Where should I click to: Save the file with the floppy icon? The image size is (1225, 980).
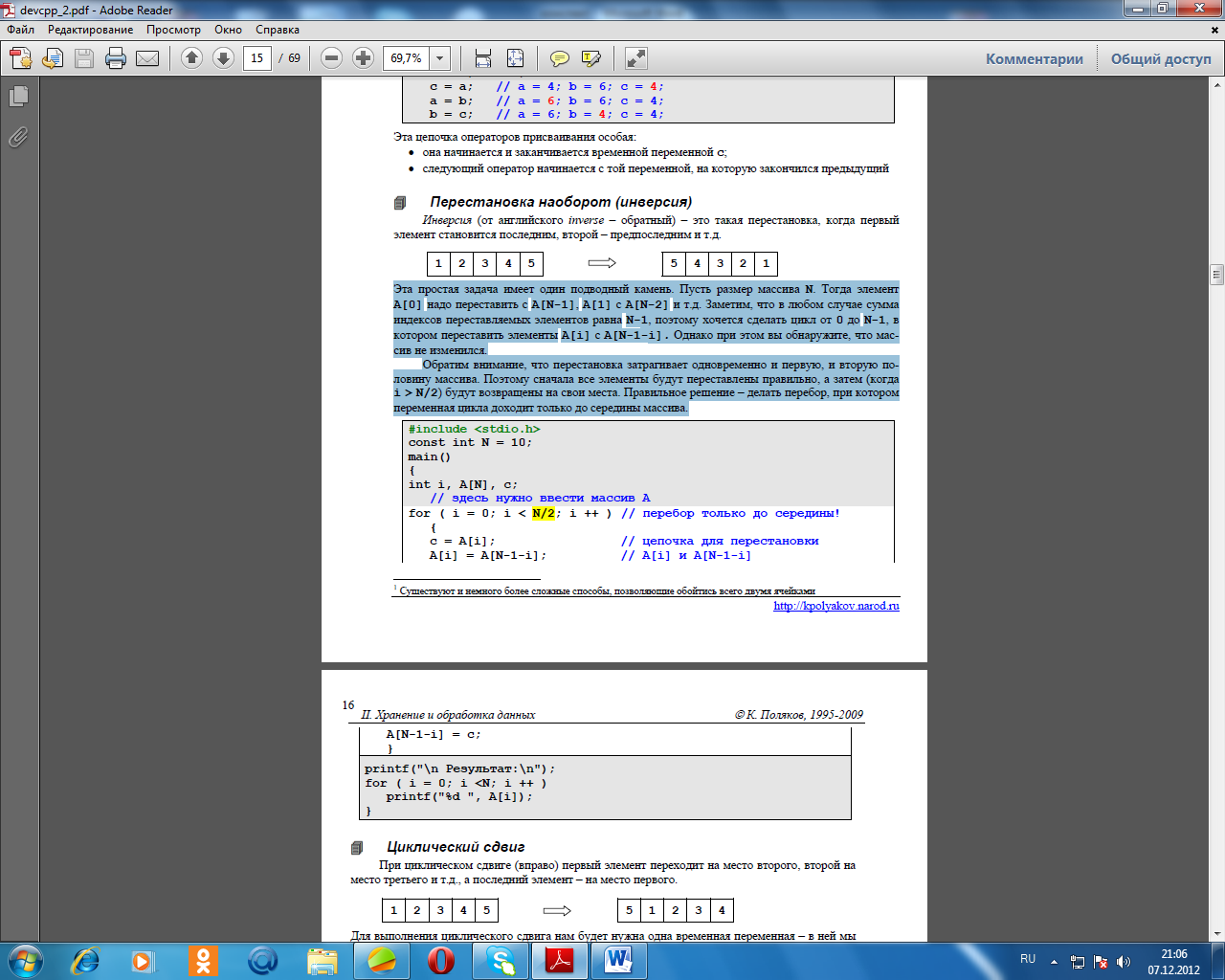[x=84, y=58]
